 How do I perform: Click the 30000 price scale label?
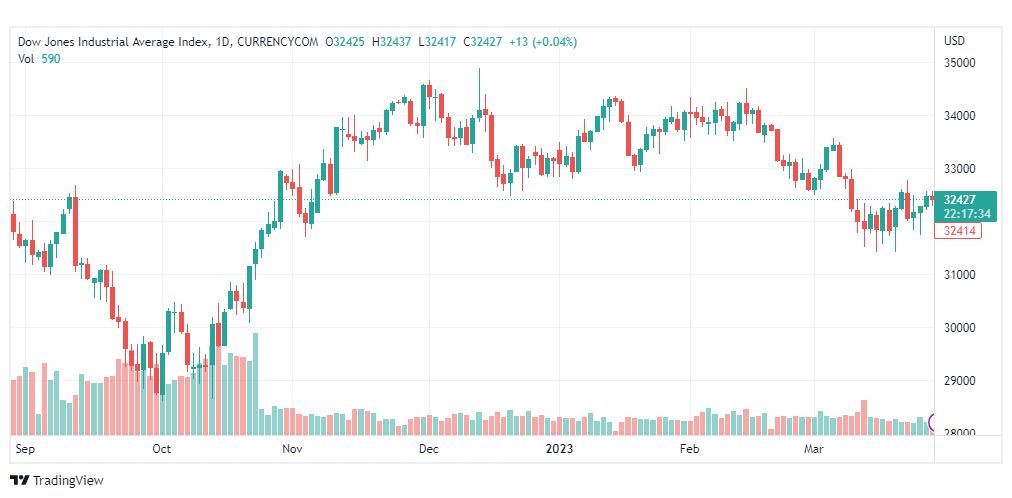[x=958, y=328]
